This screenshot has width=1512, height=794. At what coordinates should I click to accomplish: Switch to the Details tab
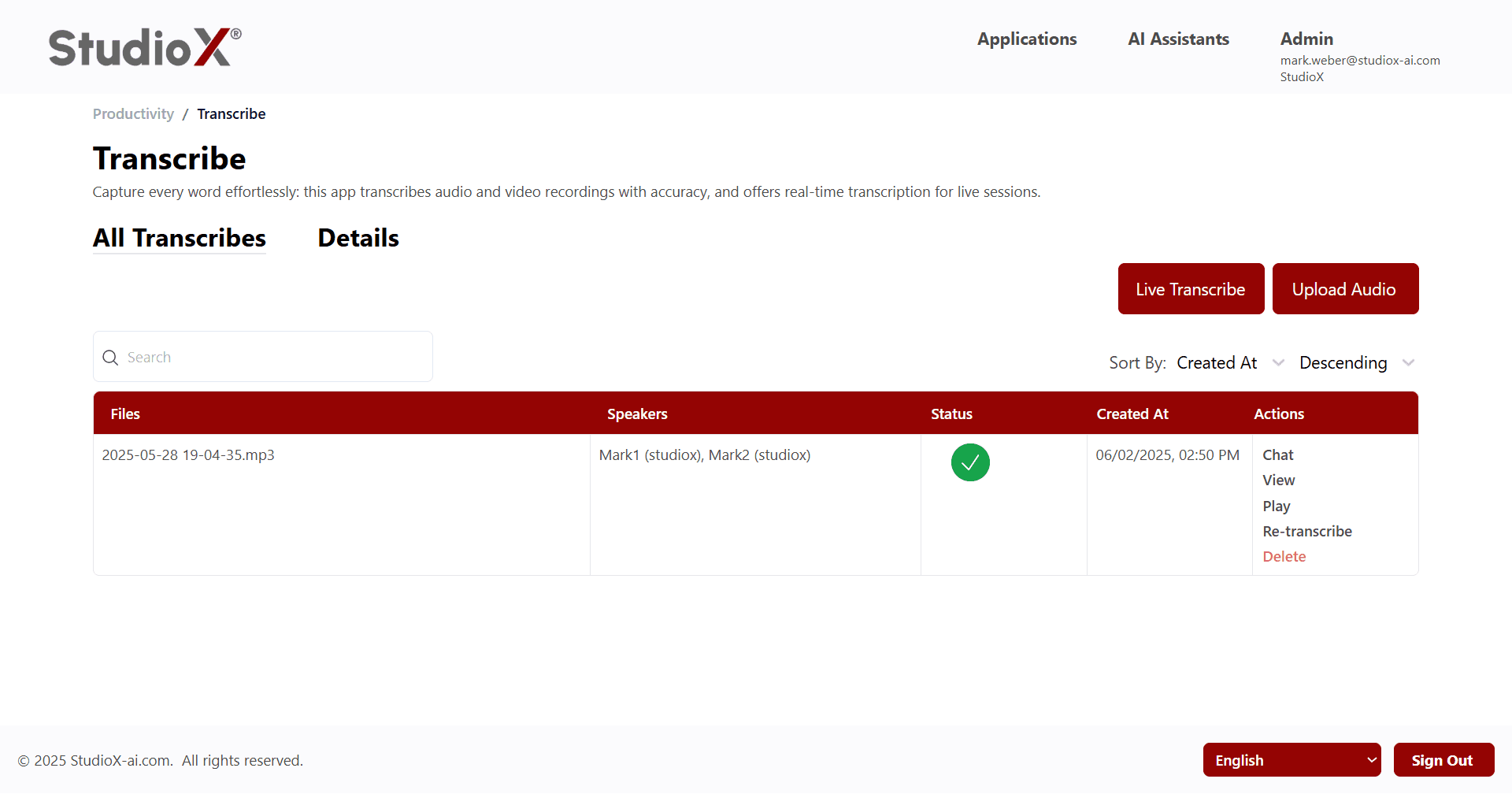pyautogui.click(x=358, y=238)
